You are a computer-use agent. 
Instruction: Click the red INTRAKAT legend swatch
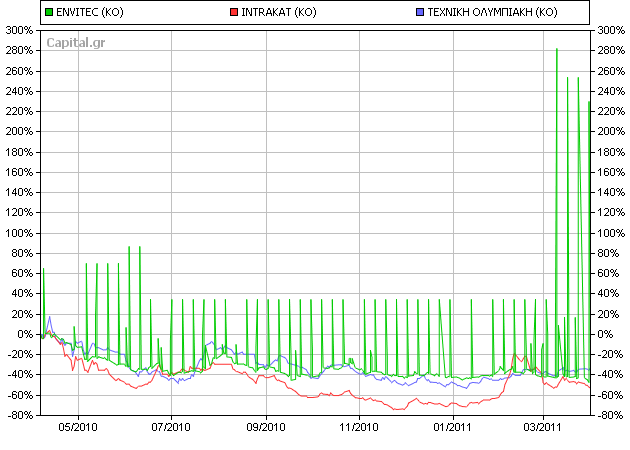point(233,12)
